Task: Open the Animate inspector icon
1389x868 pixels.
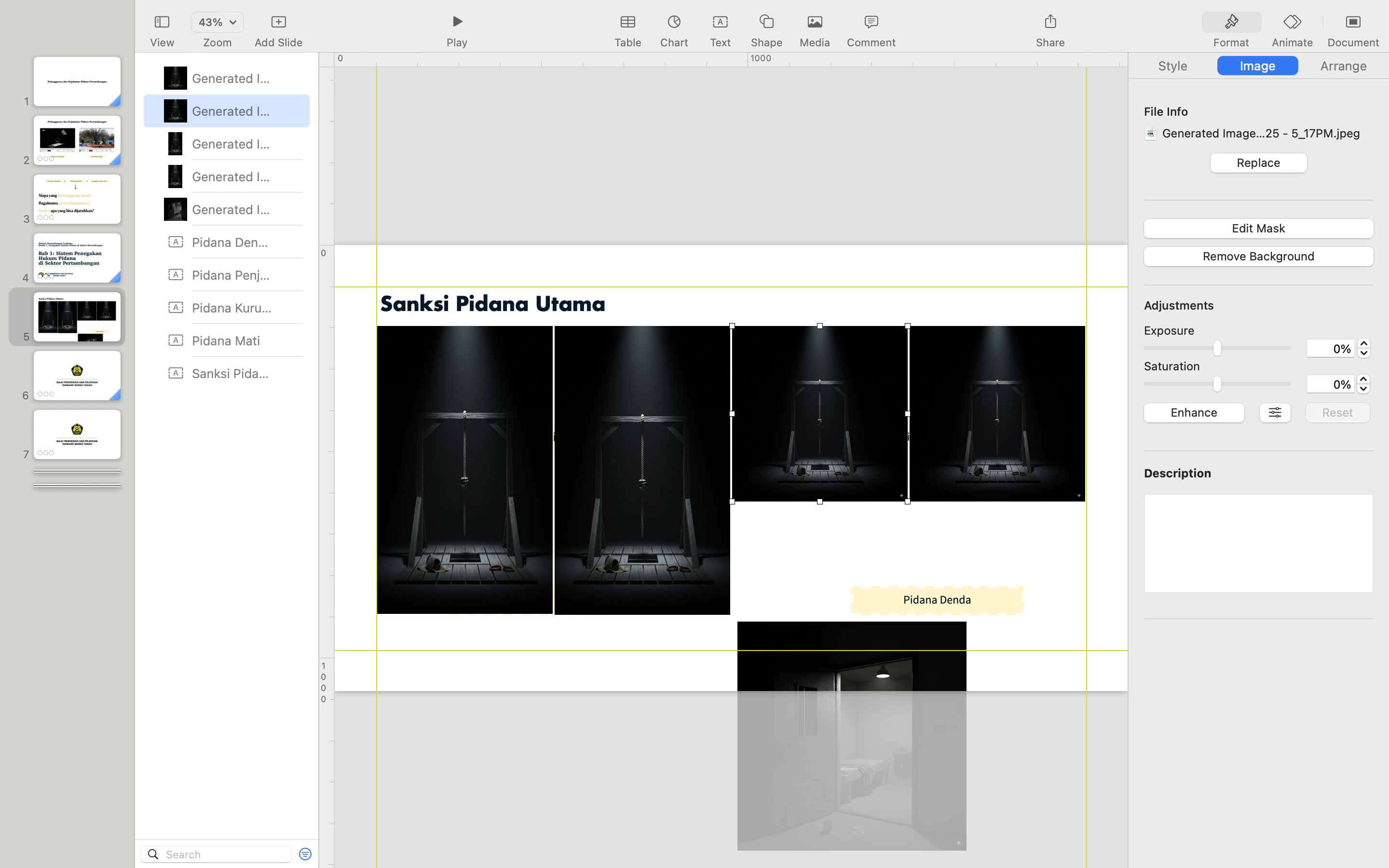Action: pos(1292,22)
